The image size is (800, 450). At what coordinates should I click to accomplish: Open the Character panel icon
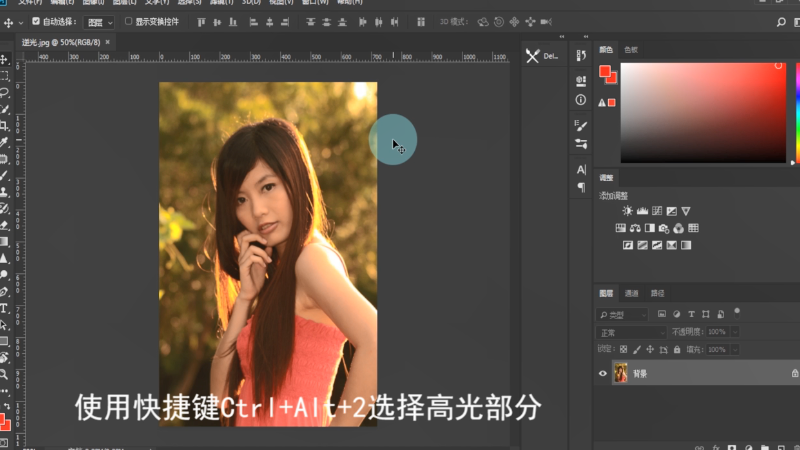(581, 169)
